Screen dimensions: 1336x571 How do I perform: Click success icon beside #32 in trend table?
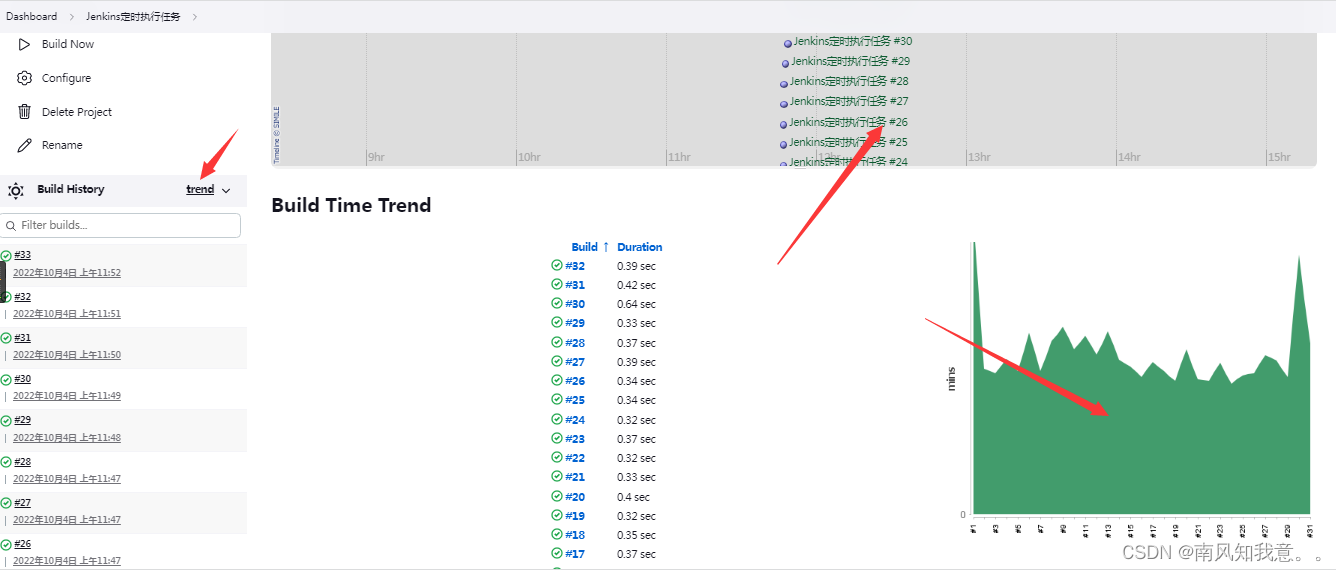click(x=557, y=265)
